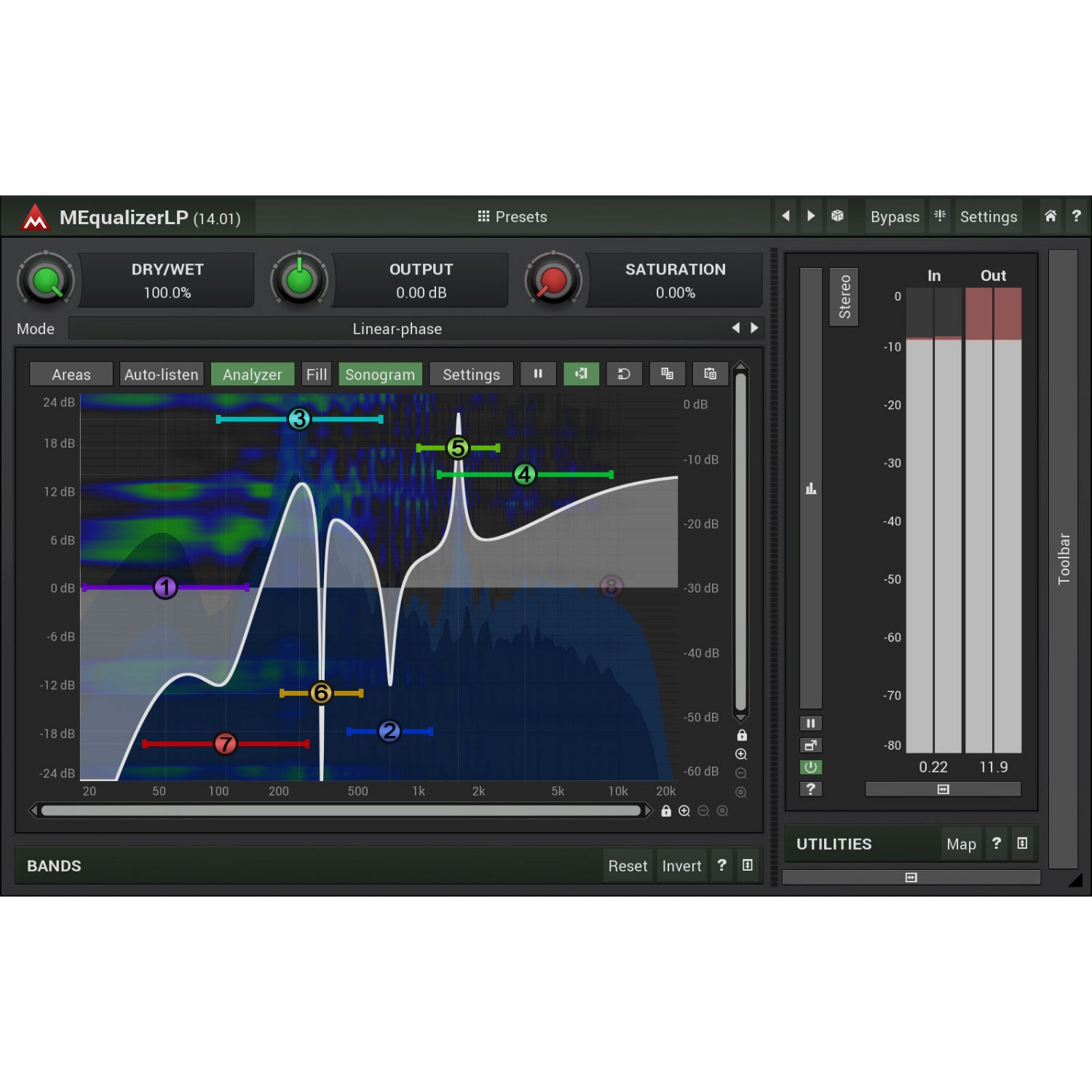The width and height of the screenshot is (1092, 1092).
Task: Open the Bands help question mark
Action: click(x=721, y=866)
